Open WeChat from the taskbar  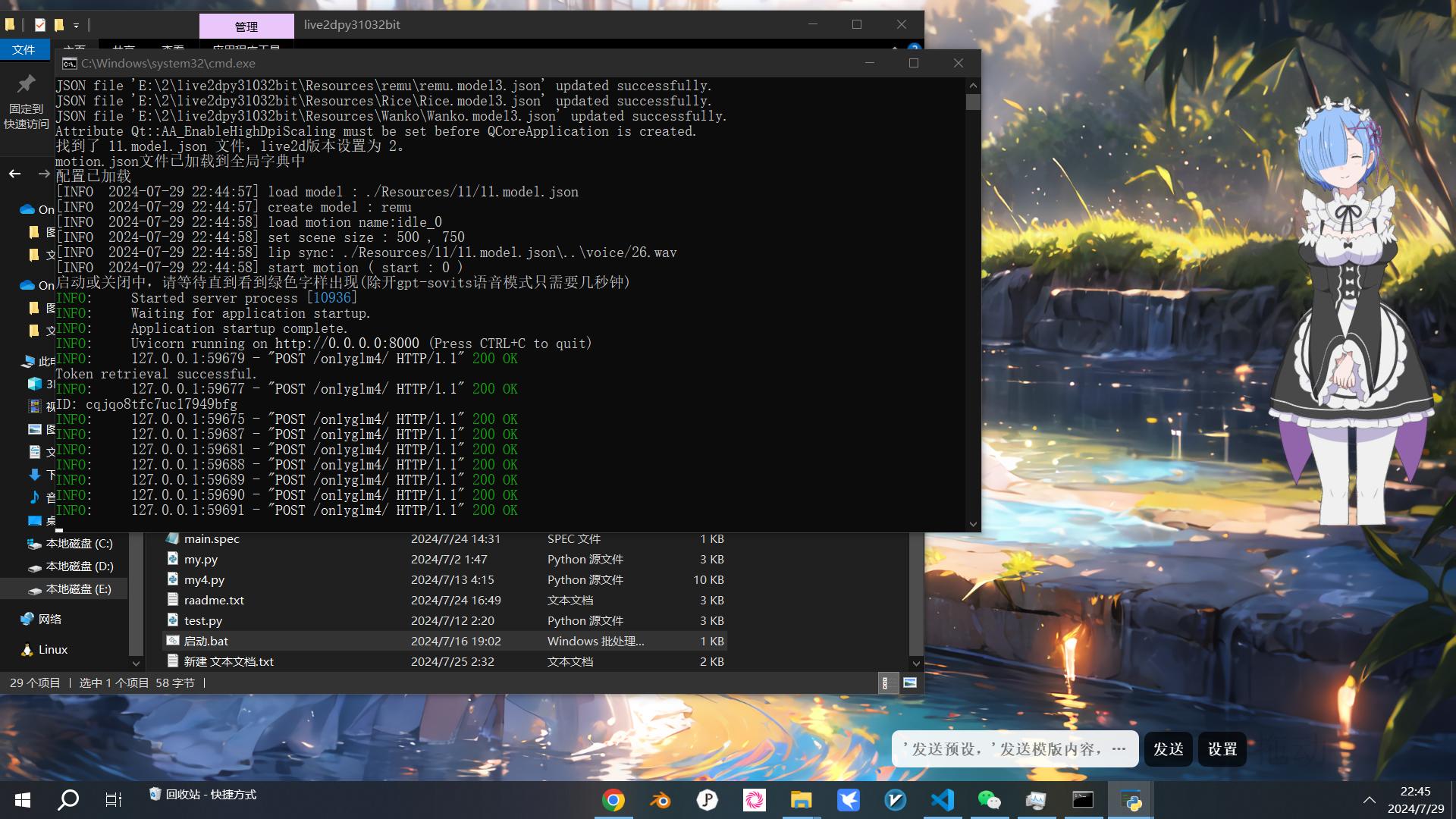point(990,800)
